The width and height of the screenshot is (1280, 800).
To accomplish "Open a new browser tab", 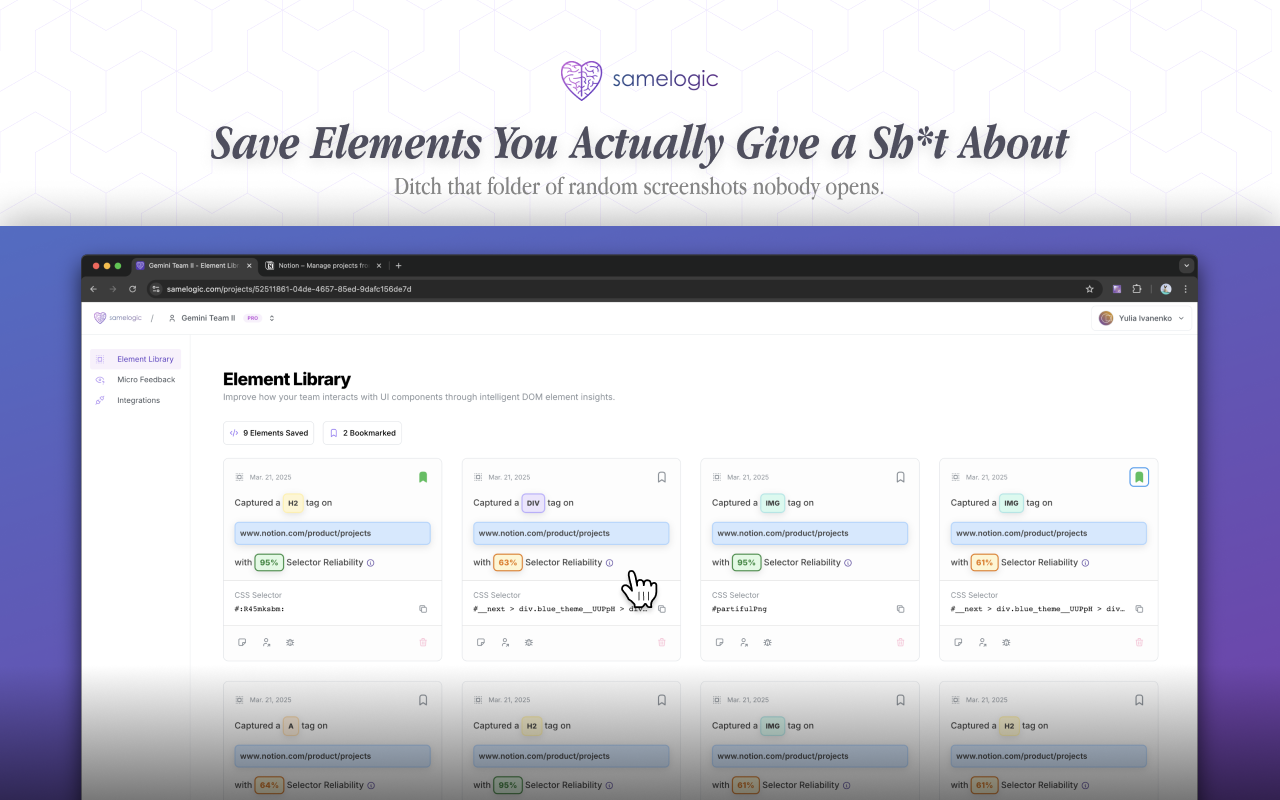I will [x=398, y=266].
